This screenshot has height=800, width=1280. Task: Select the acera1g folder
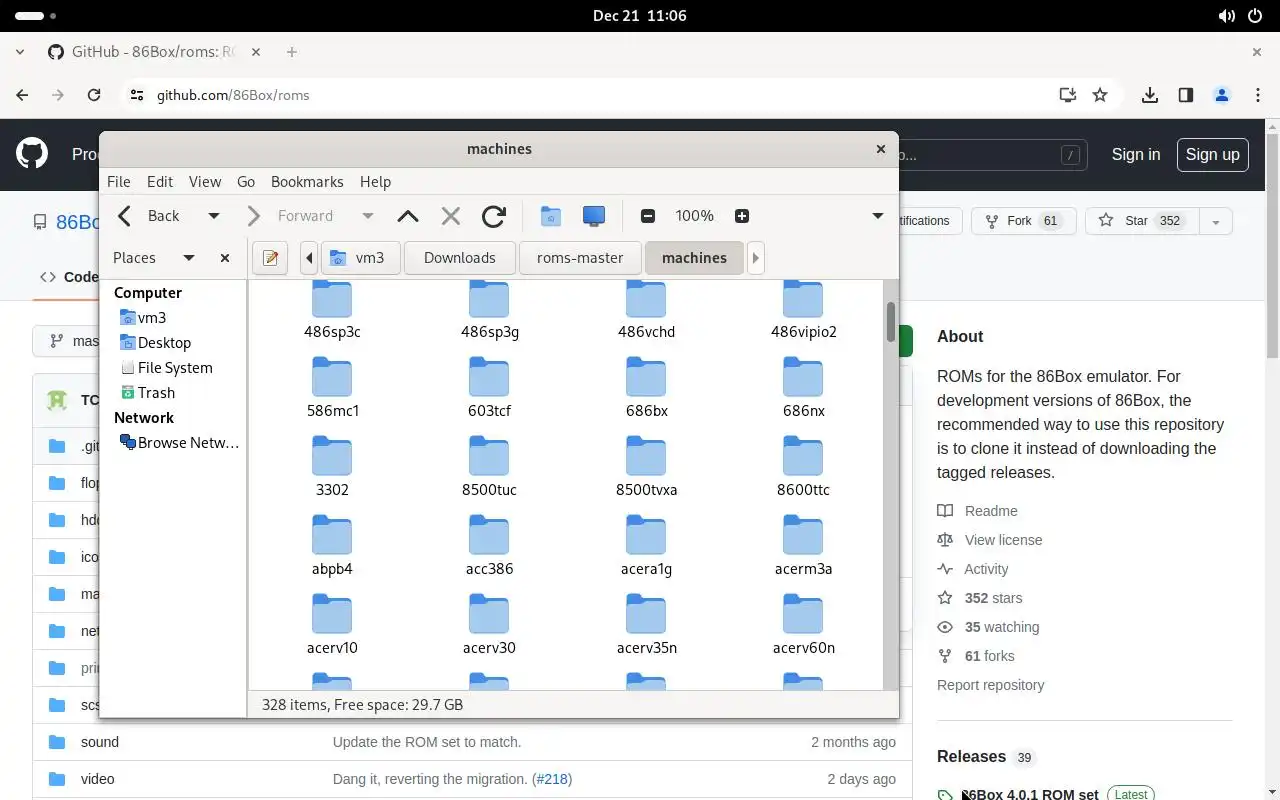[x=646, y=547]
